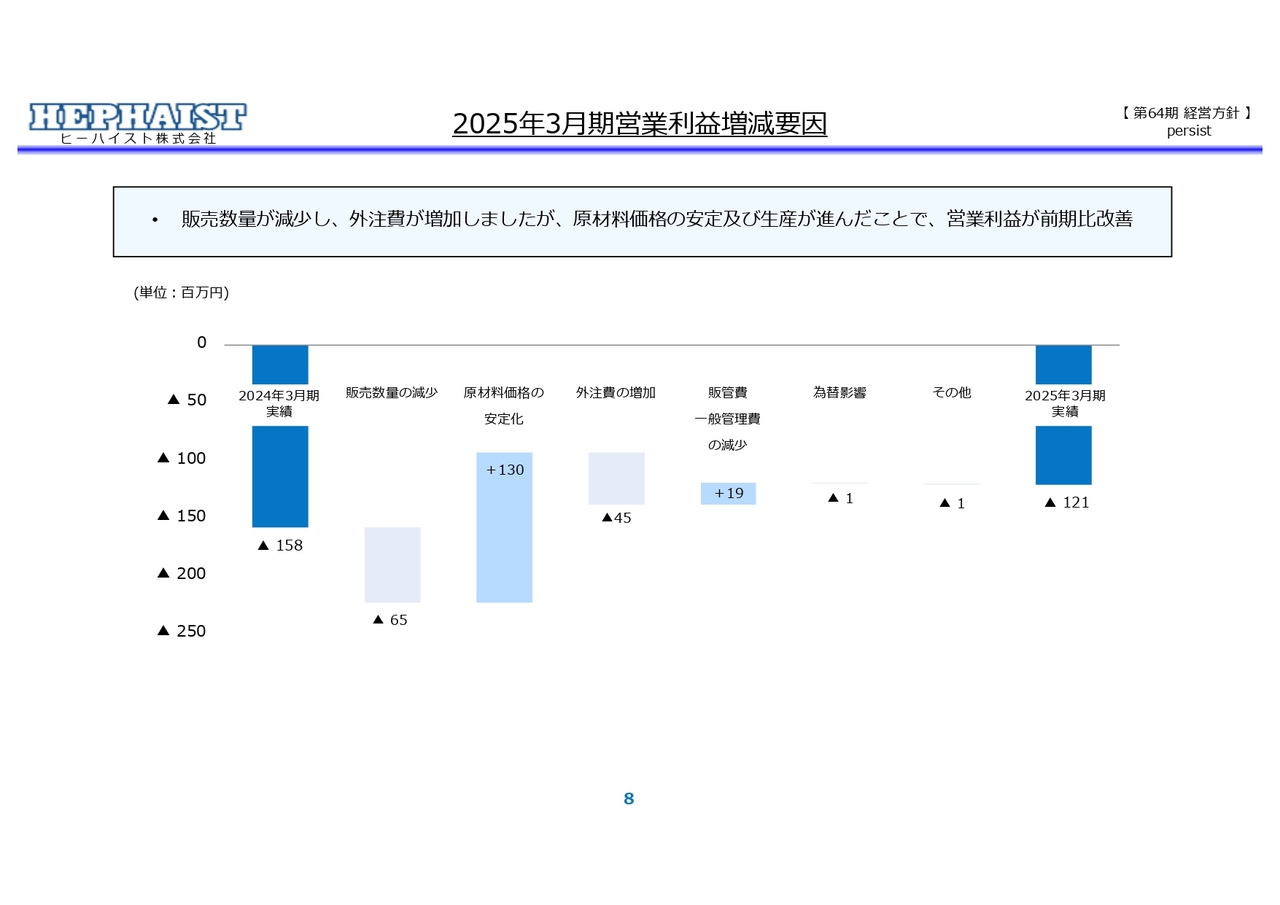The image size is (1280, 905).
Task: Click the ▲ 121 value label
Action: click(x=1067, y=503)
